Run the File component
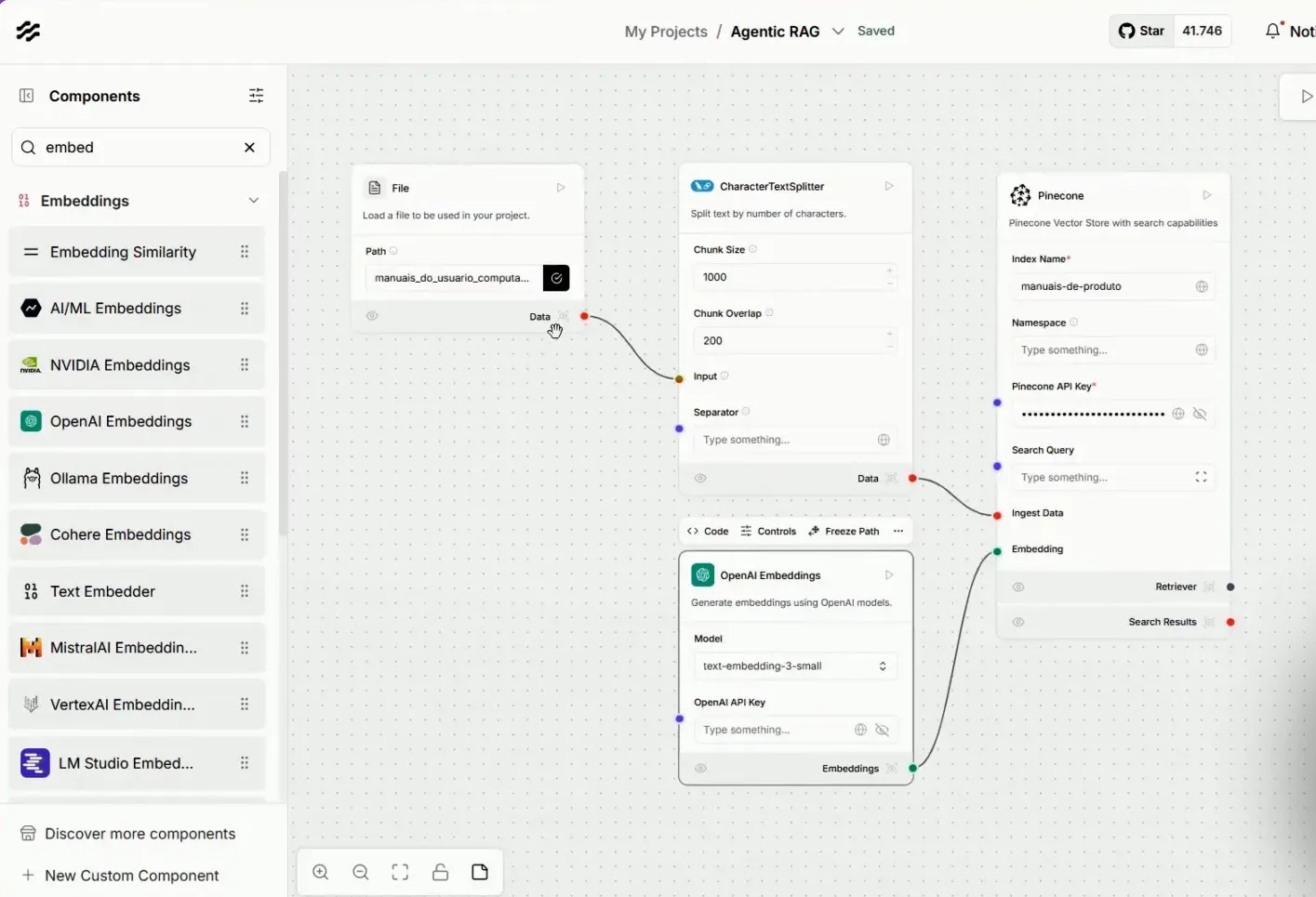Screen dimensions: 1316x897 [x=561, y=188]
